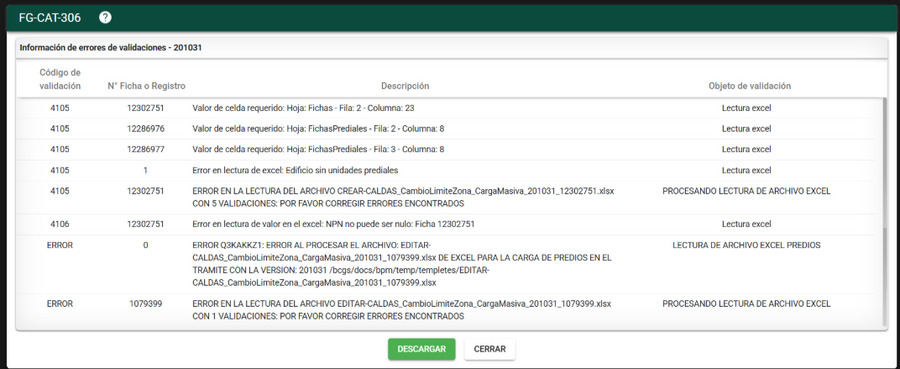This screenshot has width=900, height=369.
Task: Select ficha 12302751 in Columna: 23 row
Action: coord(146,108)
